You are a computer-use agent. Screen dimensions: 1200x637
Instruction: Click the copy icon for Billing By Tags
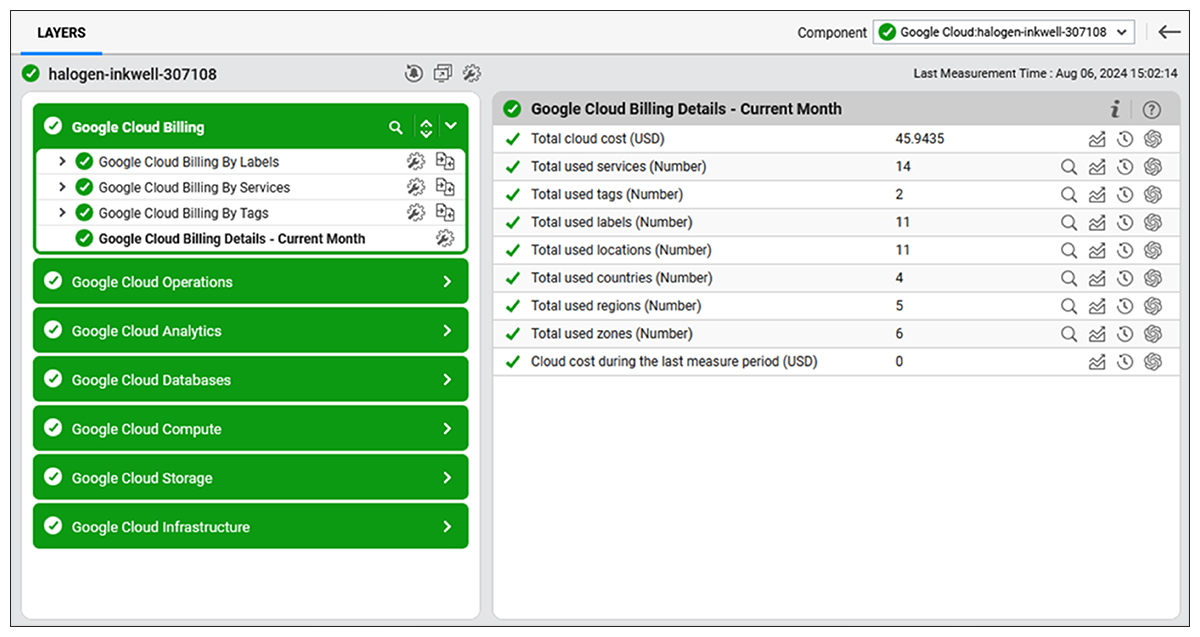[445, 213]
